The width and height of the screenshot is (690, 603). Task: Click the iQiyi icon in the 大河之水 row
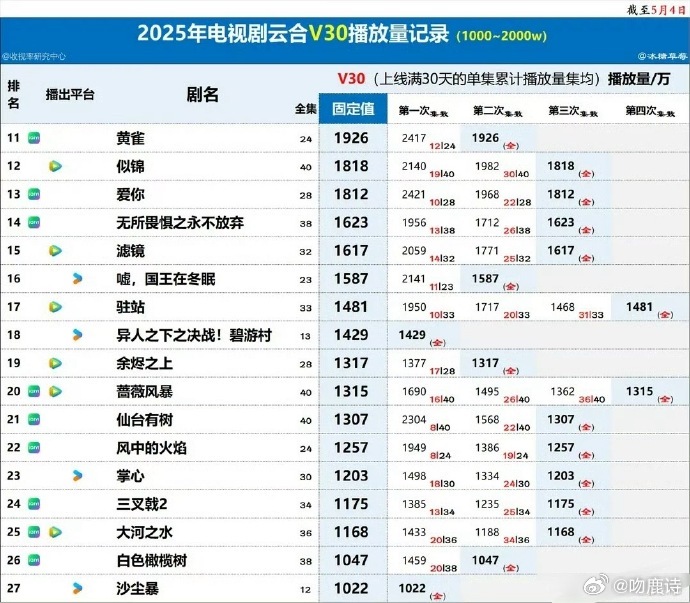34,532
